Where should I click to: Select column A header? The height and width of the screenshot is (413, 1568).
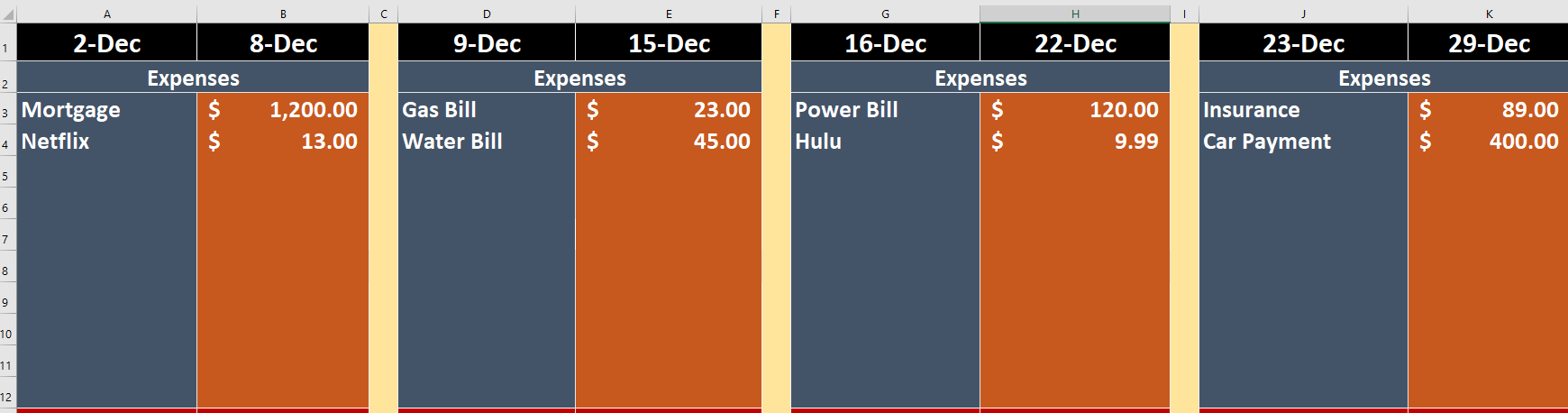point(107,14)
